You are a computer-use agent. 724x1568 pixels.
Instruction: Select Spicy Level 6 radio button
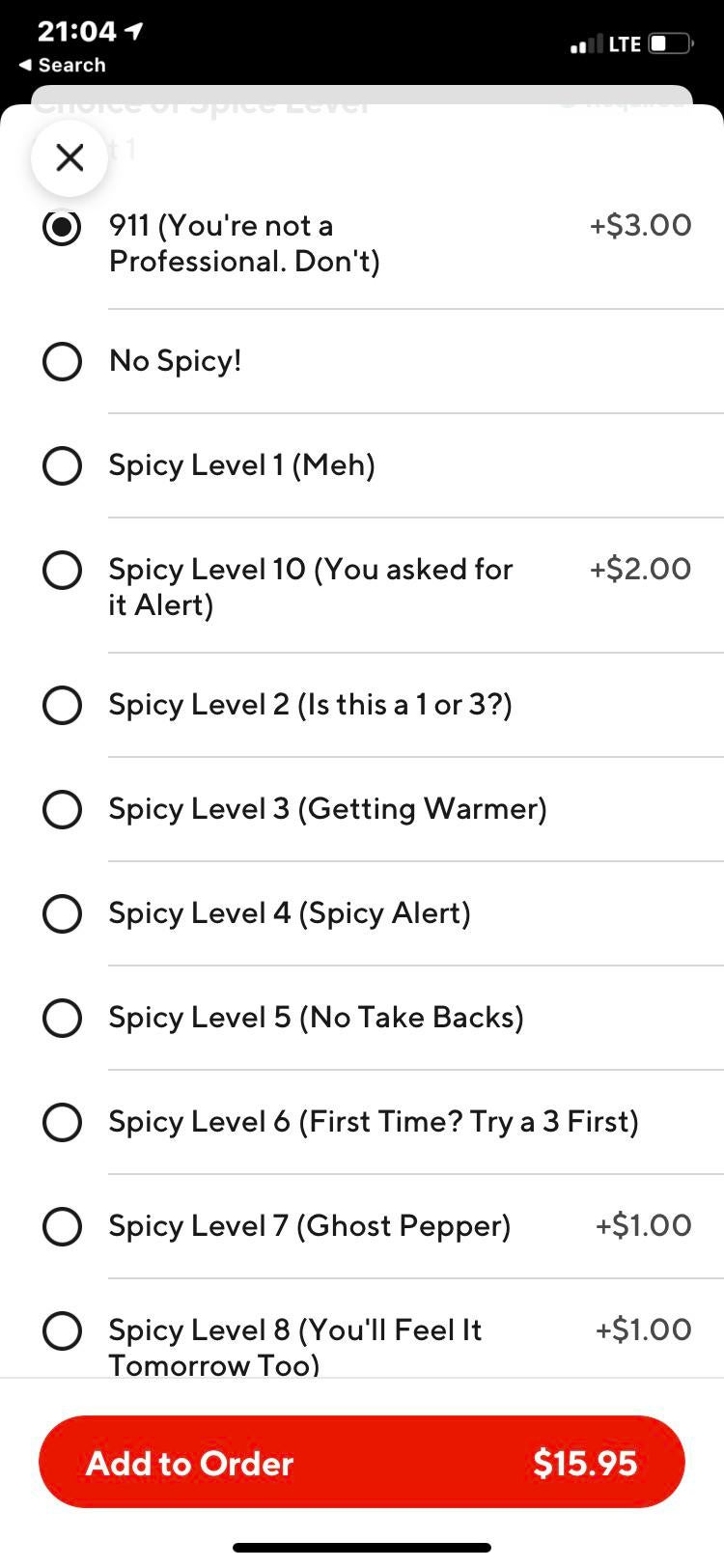point(62,1122)
